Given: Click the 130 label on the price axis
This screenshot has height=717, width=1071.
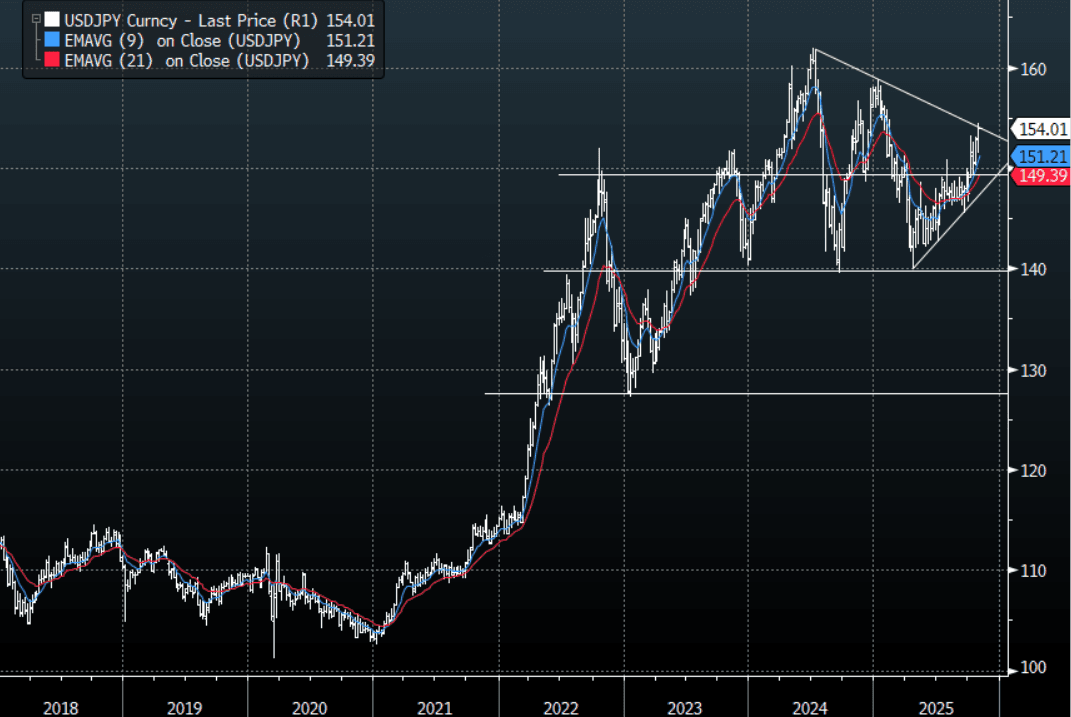Looking at the screenshot, I should (1033, 370).
